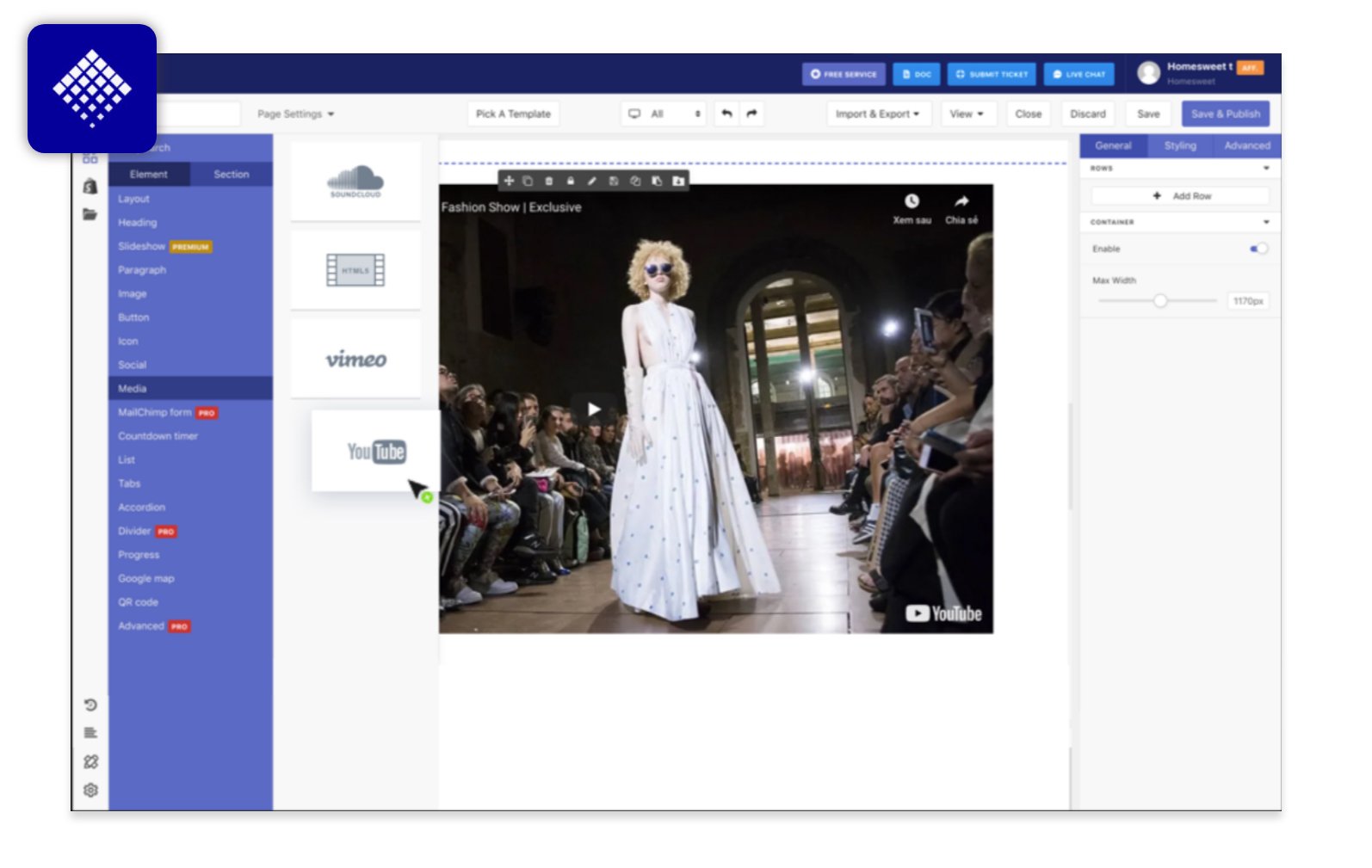The height and width of the screenshot is (868, 1372).
Task: Collapse the ROWS section arrow
Action: [1266, 168]
